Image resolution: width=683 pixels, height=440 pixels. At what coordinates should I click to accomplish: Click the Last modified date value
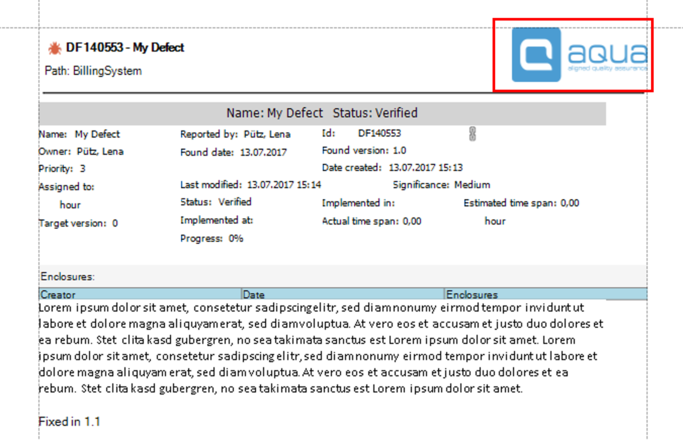pos(283,185)
